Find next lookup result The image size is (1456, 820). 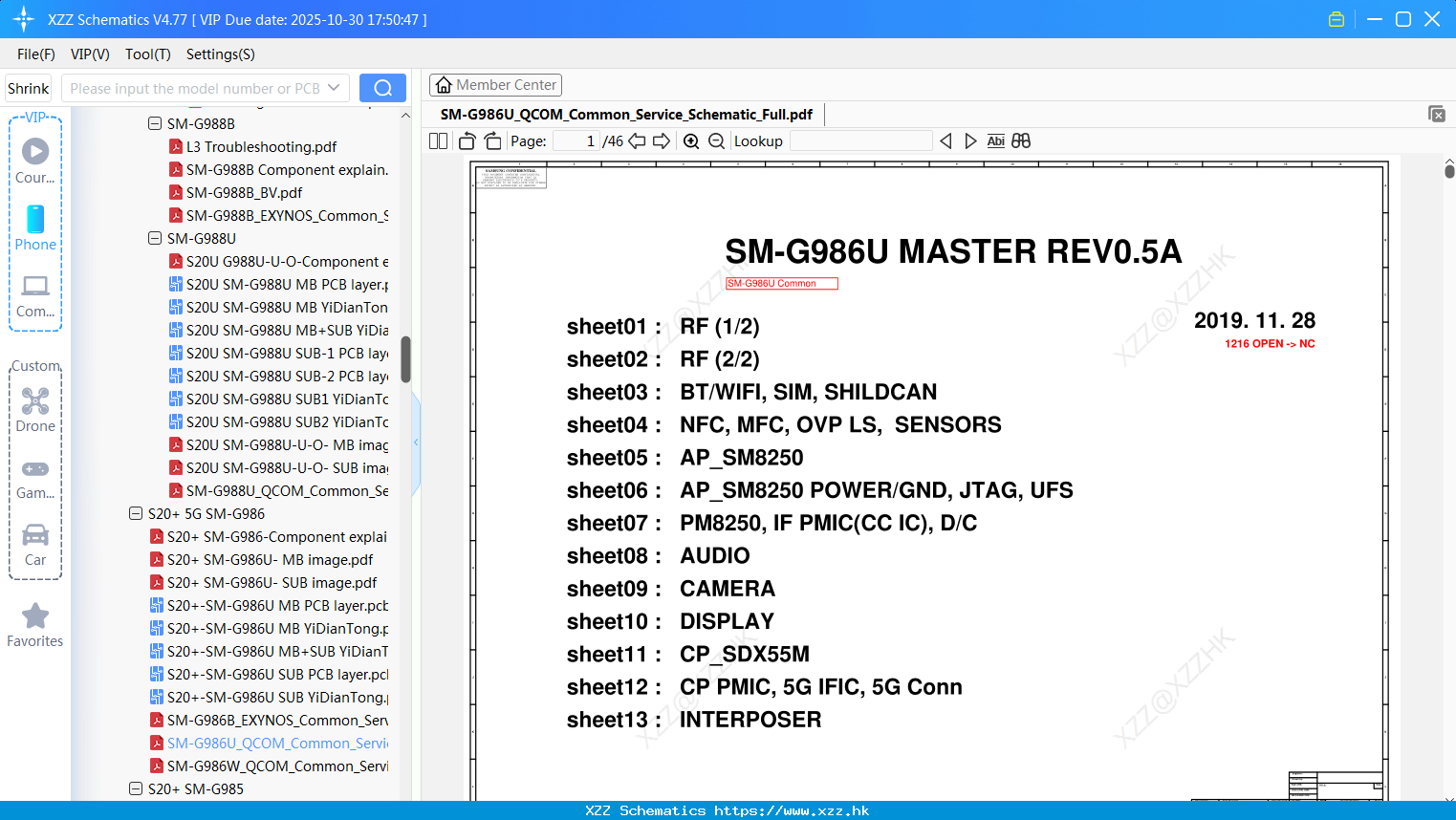970,141
